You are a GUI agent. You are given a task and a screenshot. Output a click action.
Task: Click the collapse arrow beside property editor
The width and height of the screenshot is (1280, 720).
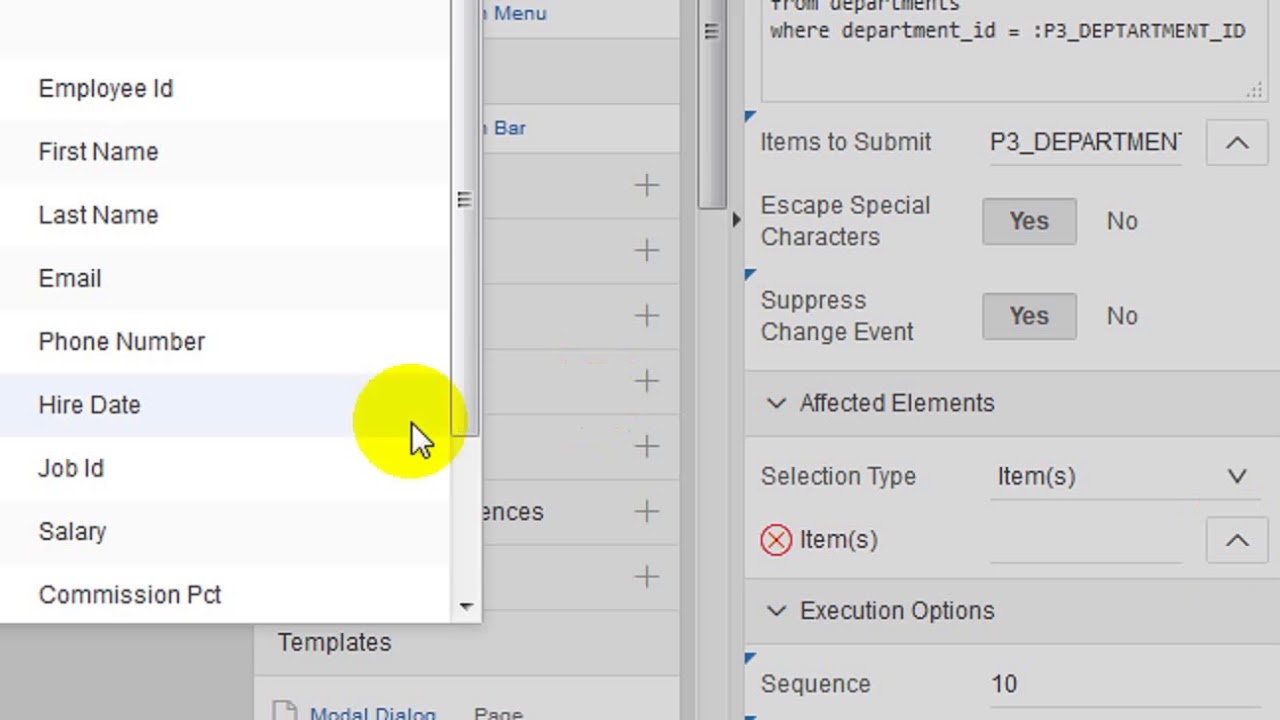pyautogui.click(x=736, y=219)
